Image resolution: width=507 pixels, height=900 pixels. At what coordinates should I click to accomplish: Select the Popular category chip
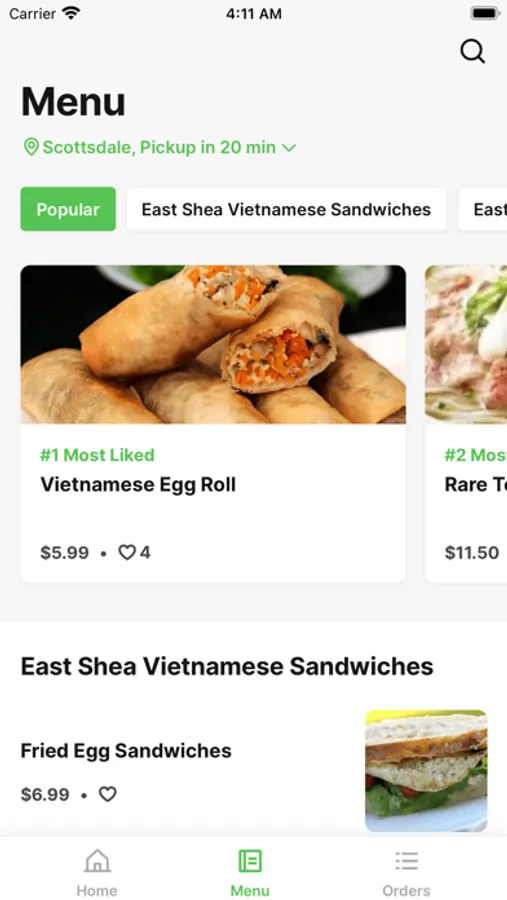[68, 209]
